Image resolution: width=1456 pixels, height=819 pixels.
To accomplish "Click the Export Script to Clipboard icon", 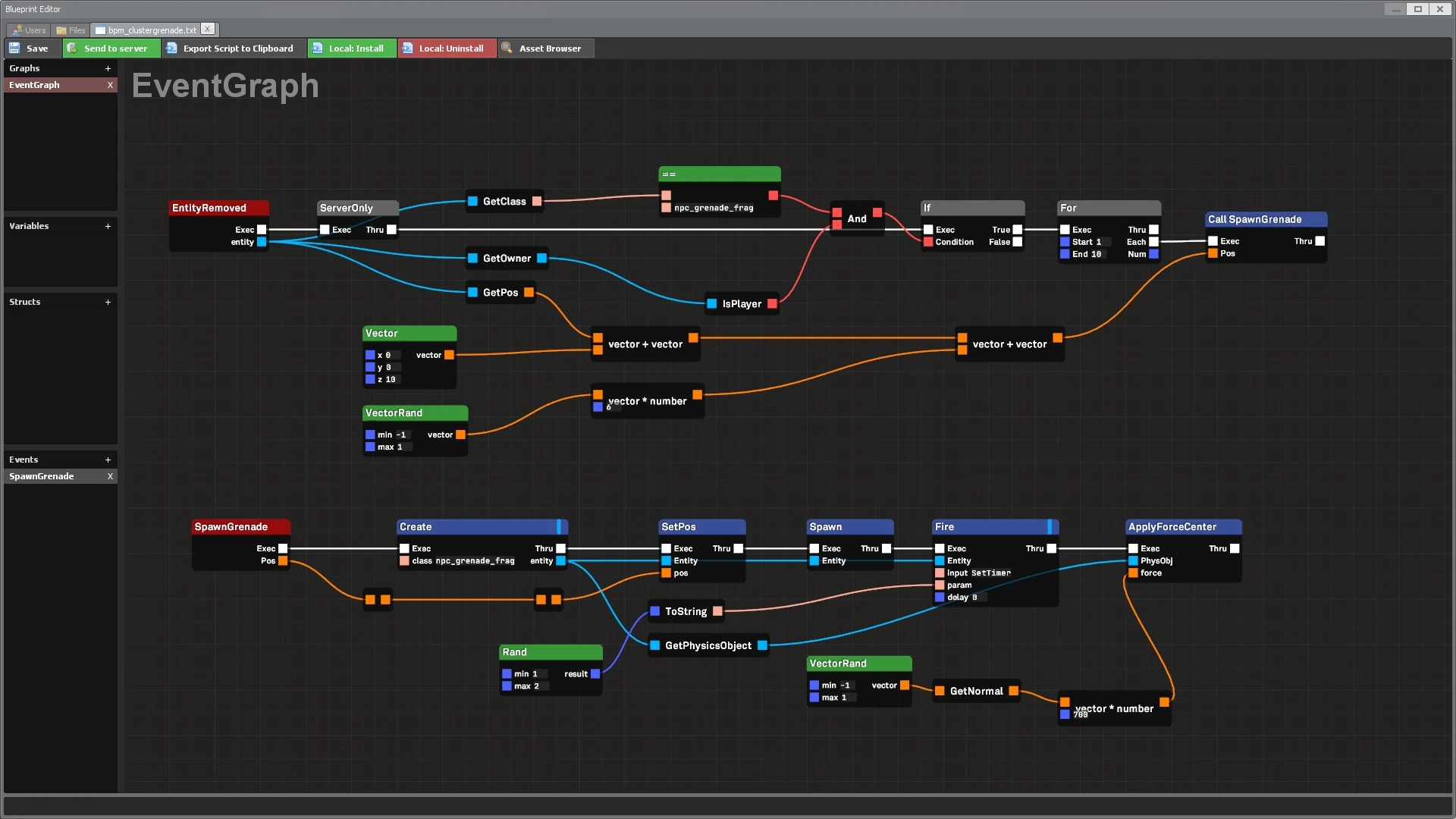I will tap(171, 48).
